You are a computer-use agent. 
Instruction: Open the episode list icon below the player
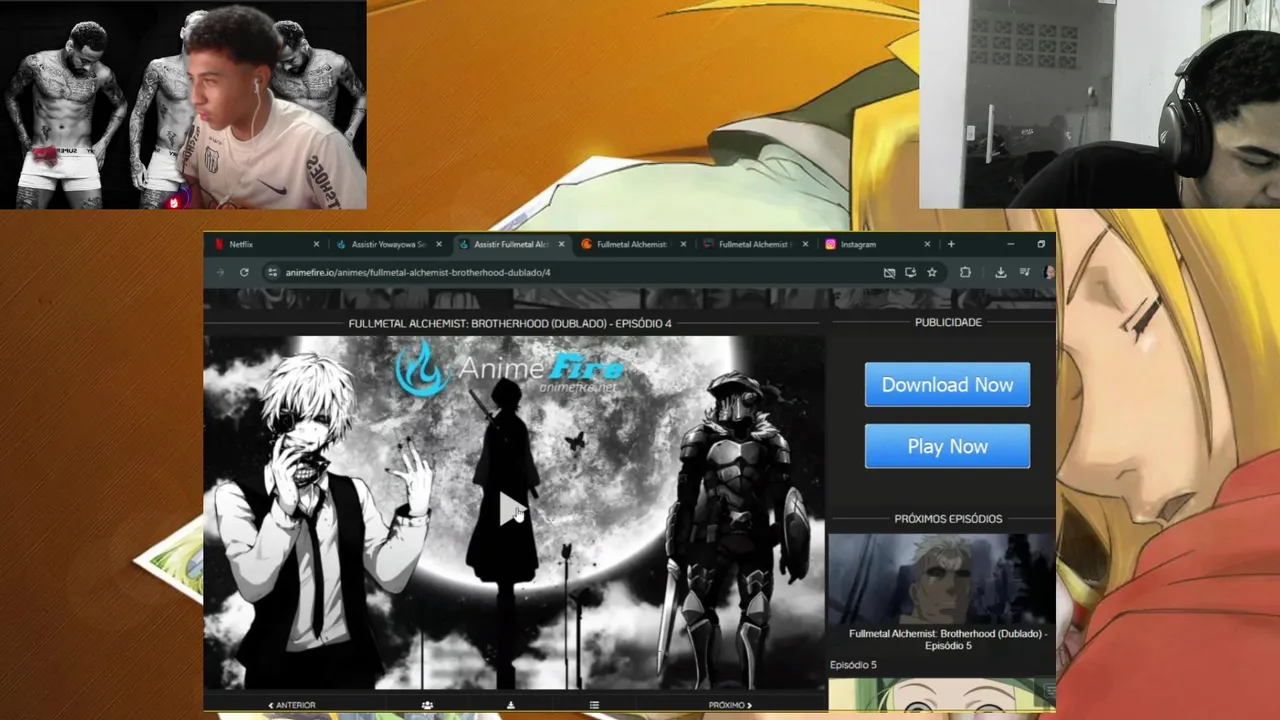point(594,705)
